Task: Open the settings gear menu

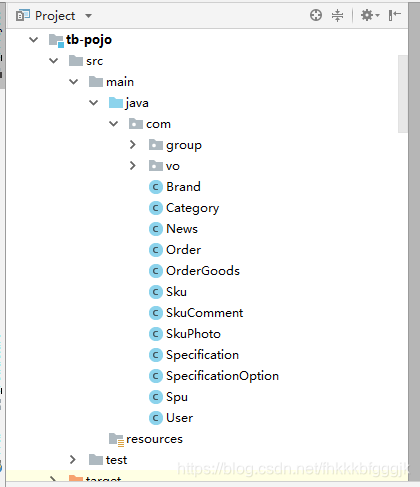Action: (370, 15)
